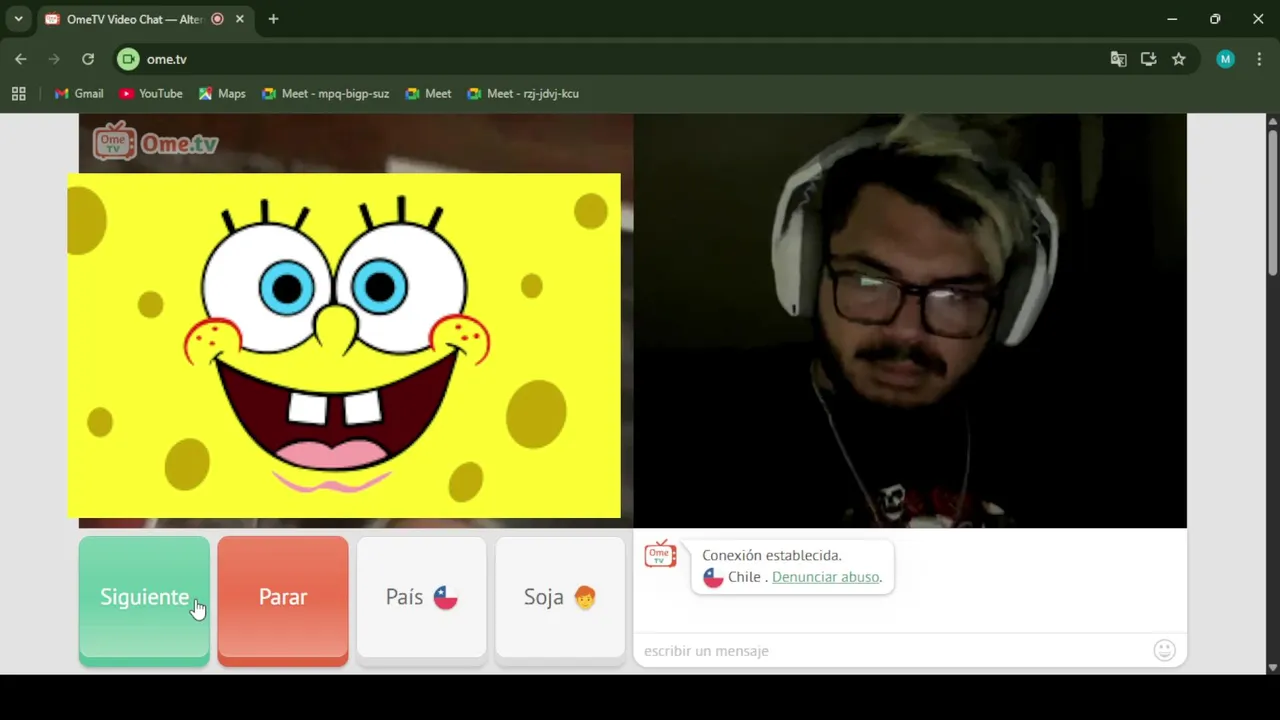
Task: Reload the ome.tv page
Action: [x=88, y=59]
